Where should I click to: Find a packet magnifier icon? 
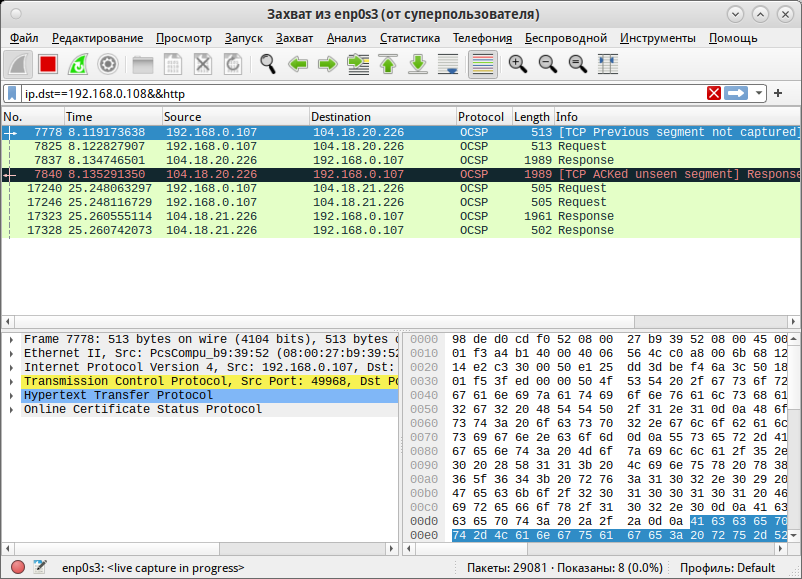pos(268,64)
